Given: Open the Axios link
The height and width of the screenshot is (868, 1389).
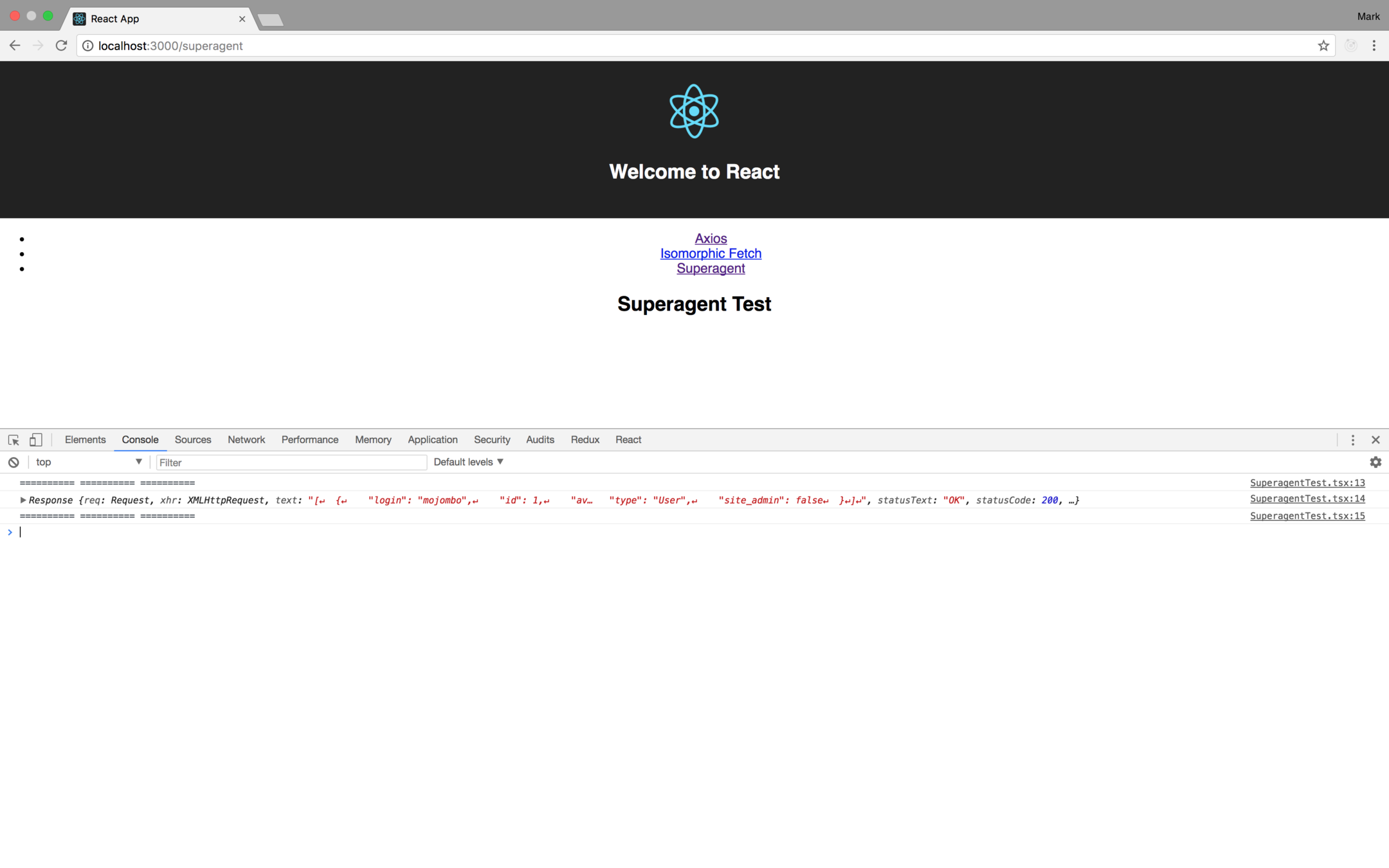Looking at the screenshot, I should 711,239.
